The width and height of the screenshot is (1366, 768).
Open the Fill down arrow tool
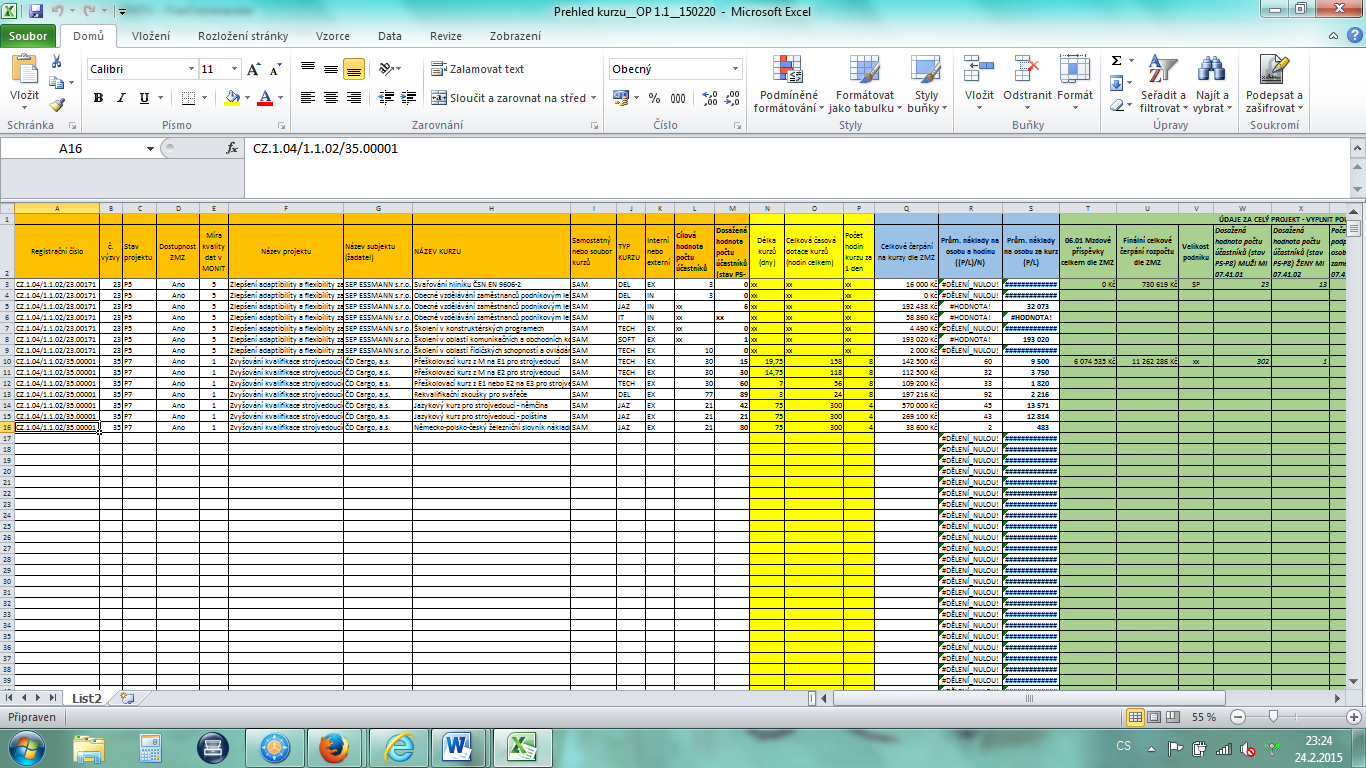(1116, 83)
